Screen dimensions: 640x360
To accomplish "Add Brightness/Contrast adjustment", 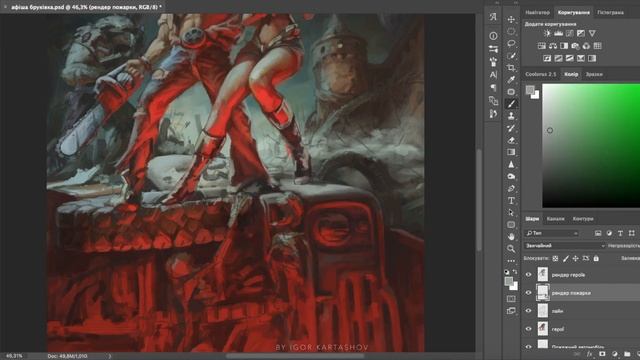I will (547, 33).
